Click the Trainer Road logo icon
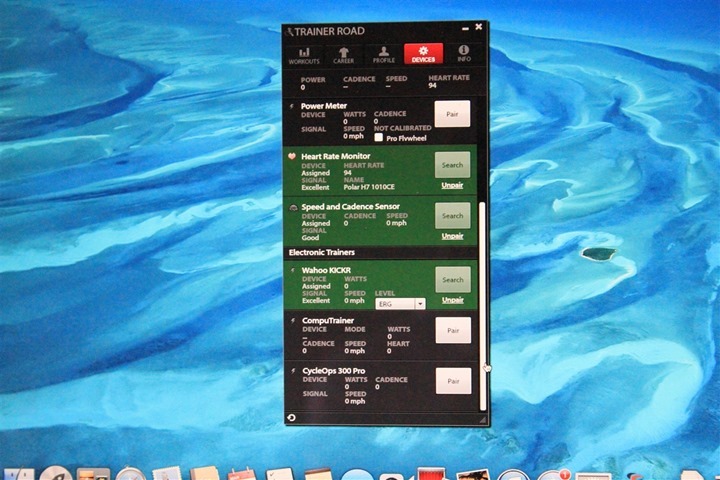Image resolution: width=720 pixels, height=480 pixels. click(x=289, y=32)
